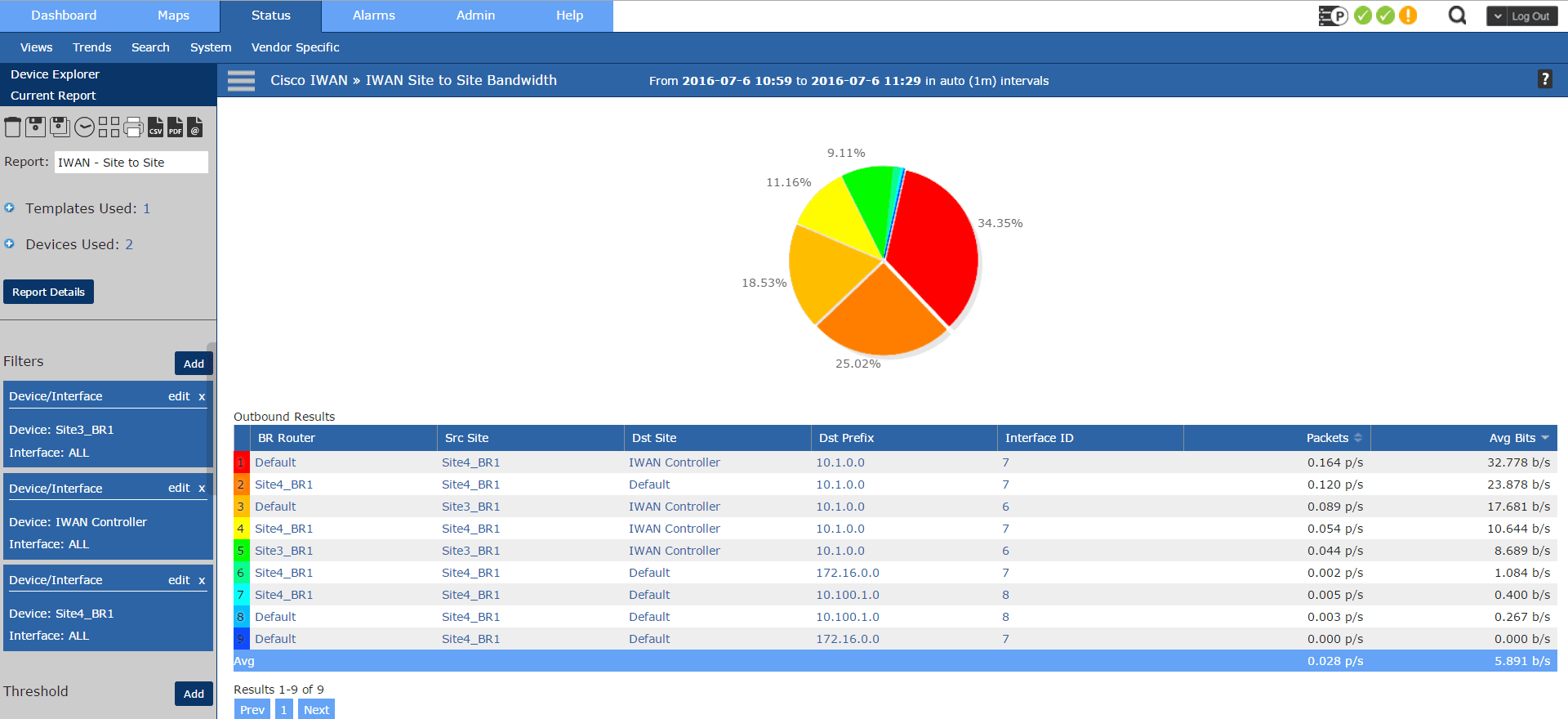Viewport: 1568px width, 719px height.
Task: Sort table using the Avg Bits arrow
Action: point(1545,438)
